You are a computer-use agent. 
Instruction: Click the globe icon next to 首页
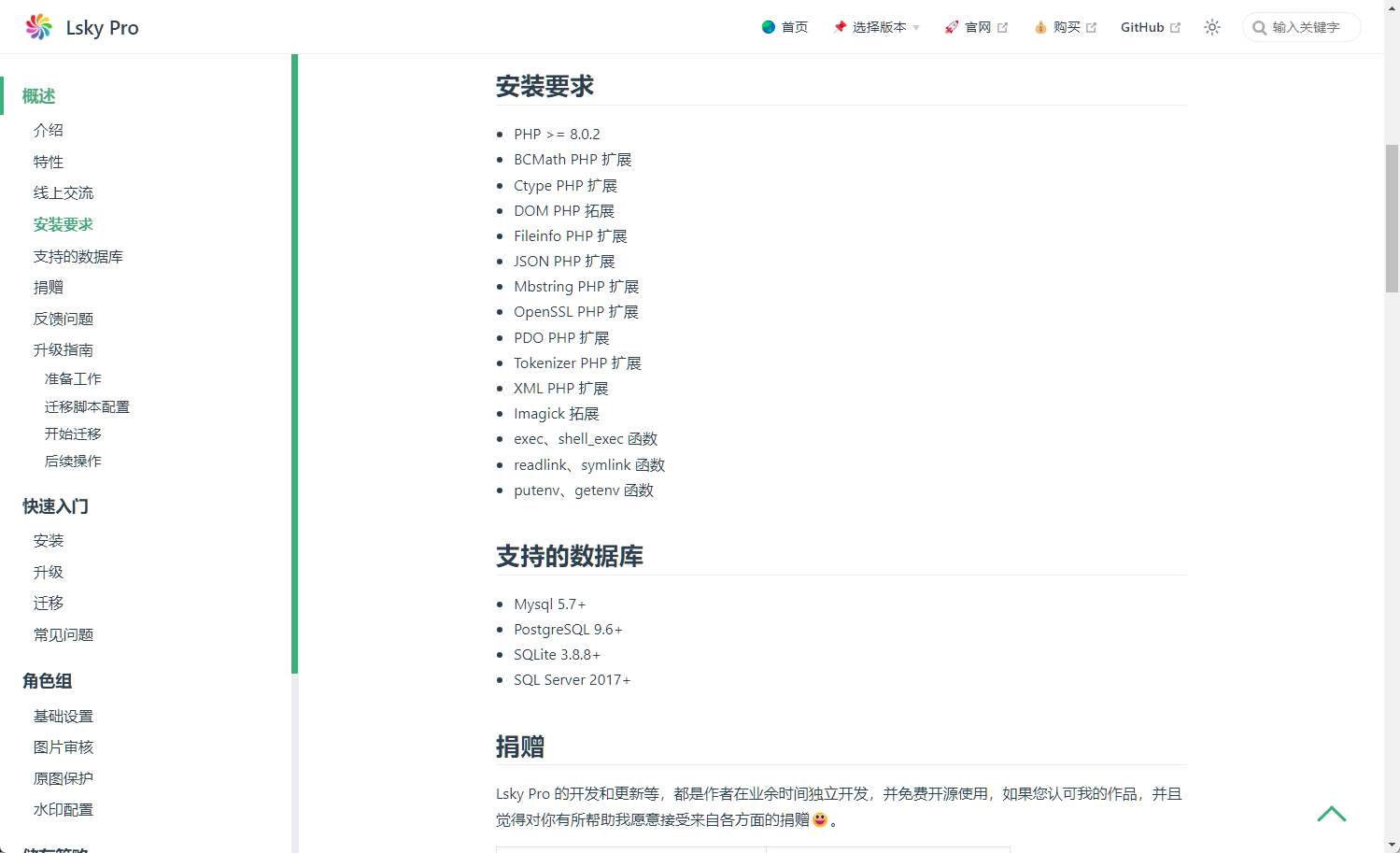[x=769, y=27]
